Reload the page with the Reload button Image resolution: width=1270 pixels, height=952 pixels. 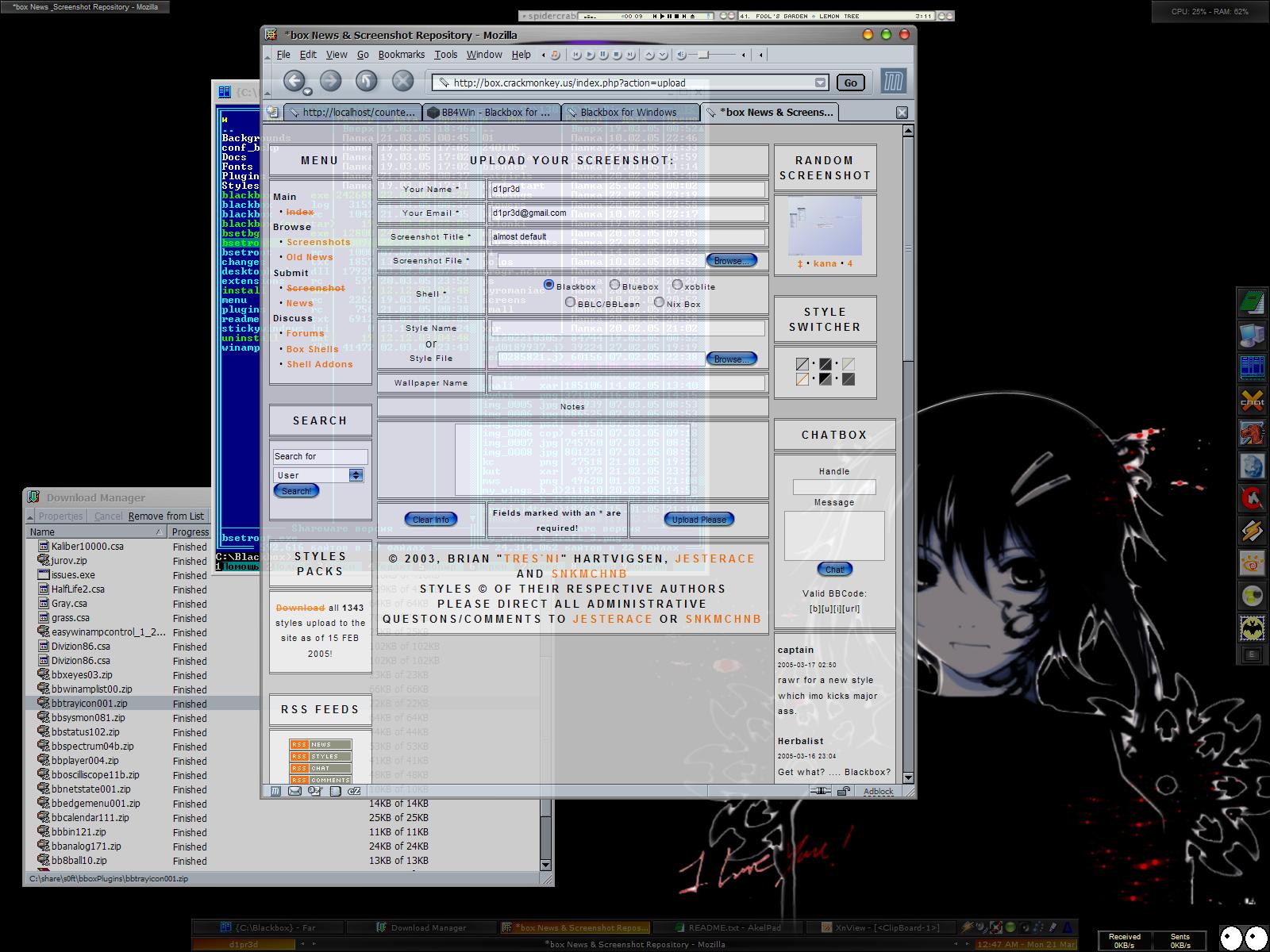tap(366, 80)
